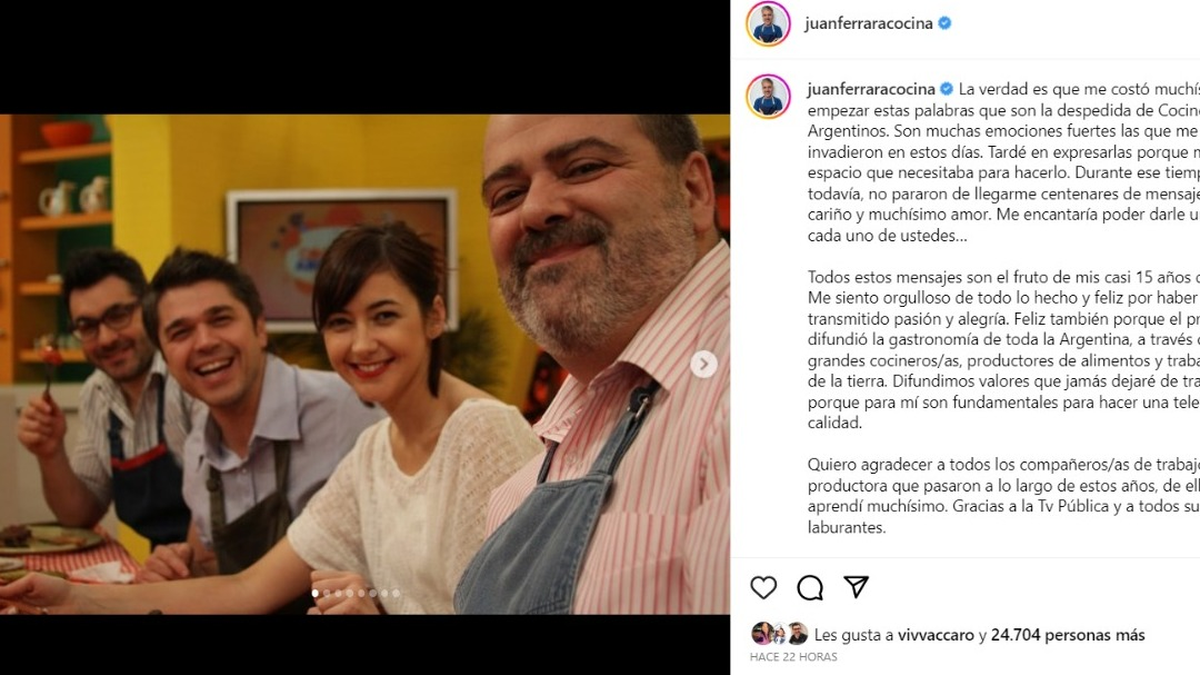The height and width of the screenshot is (675, 1200).
Task: Open juanferraracocina username link in header
Action: (868, 24)
